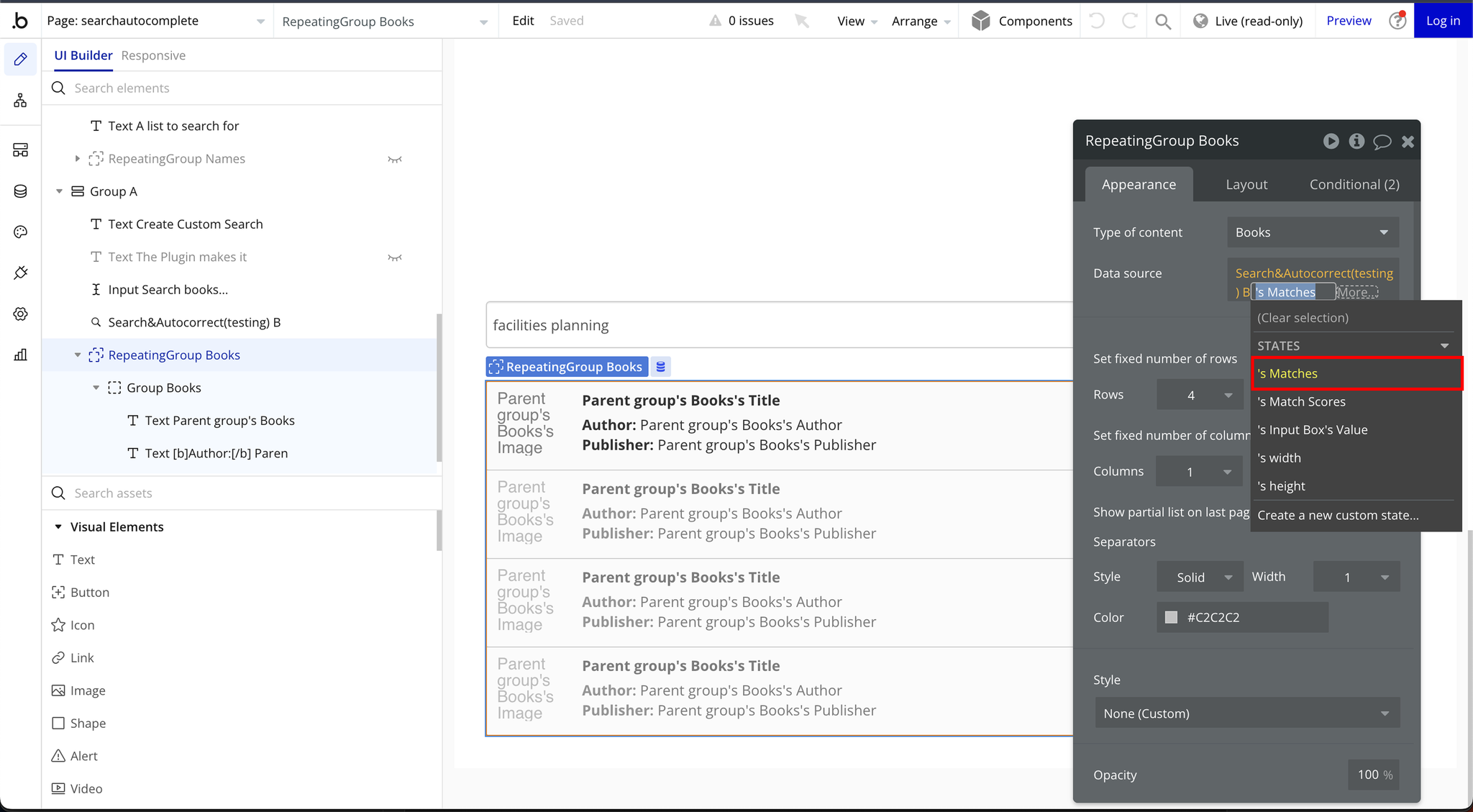This screenshot has height=812, width=1473.
Task: Click the Log in button
Action: [1442, 21]
